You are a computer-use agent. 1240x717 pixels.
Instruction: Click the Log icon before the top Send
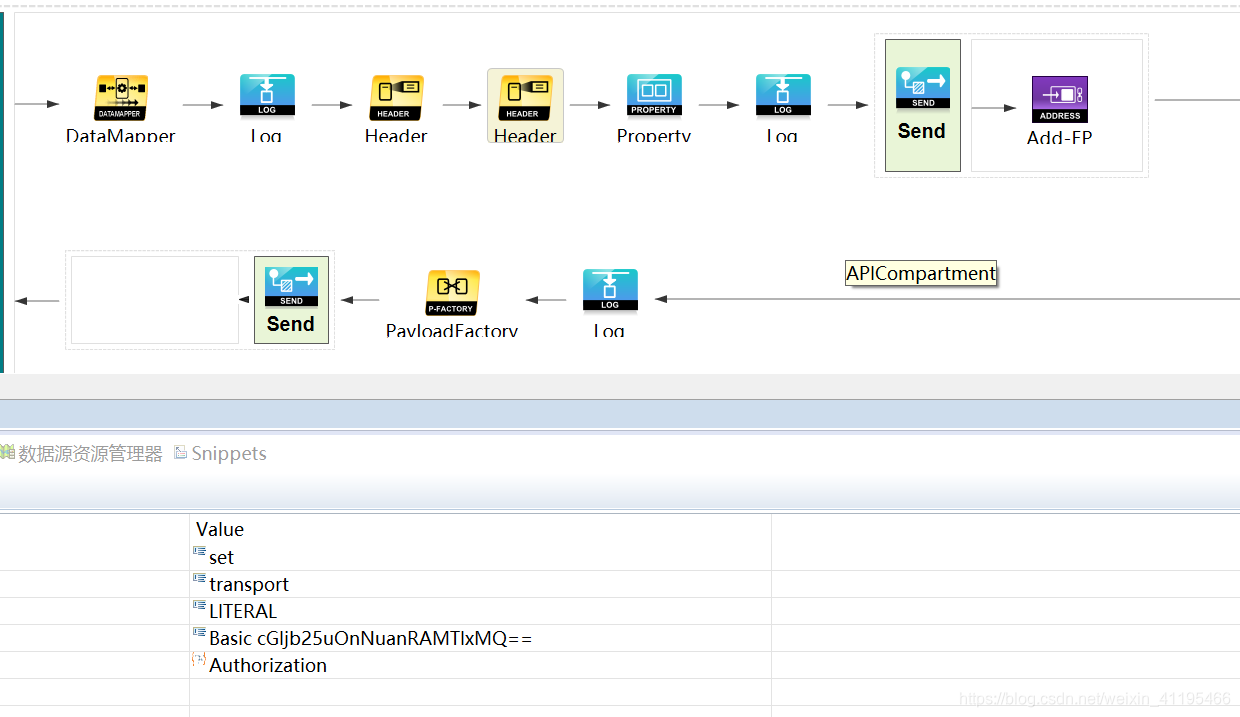[782, 96]
